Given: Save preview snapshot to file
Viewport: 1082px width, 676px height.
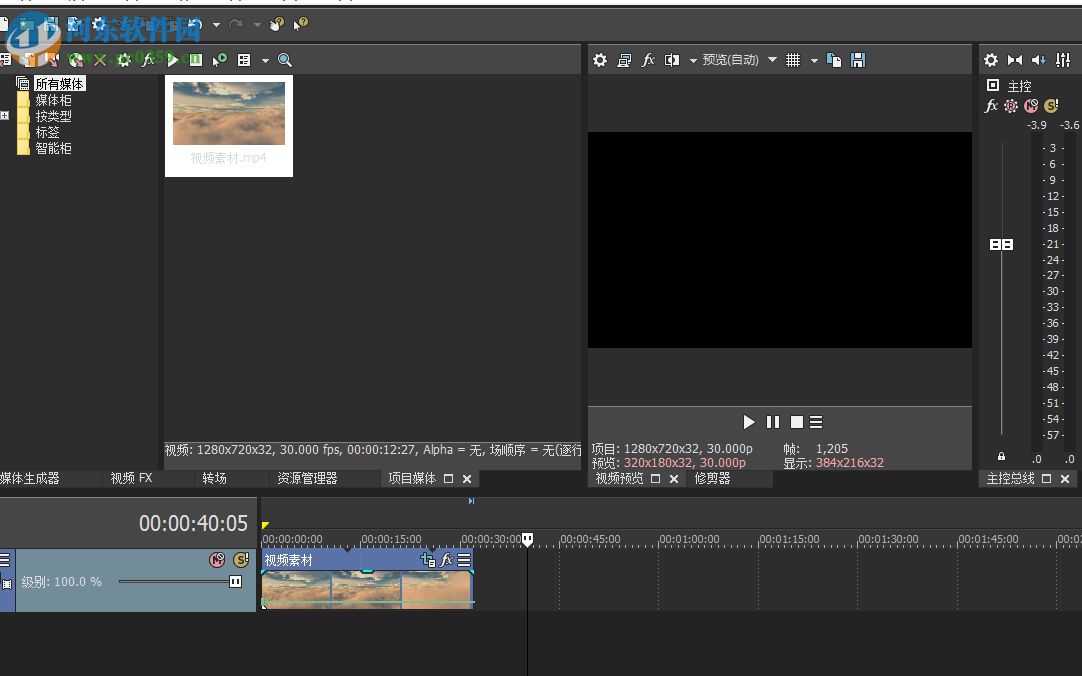Looking at the screenshot, I should click(x=858, y=60).
